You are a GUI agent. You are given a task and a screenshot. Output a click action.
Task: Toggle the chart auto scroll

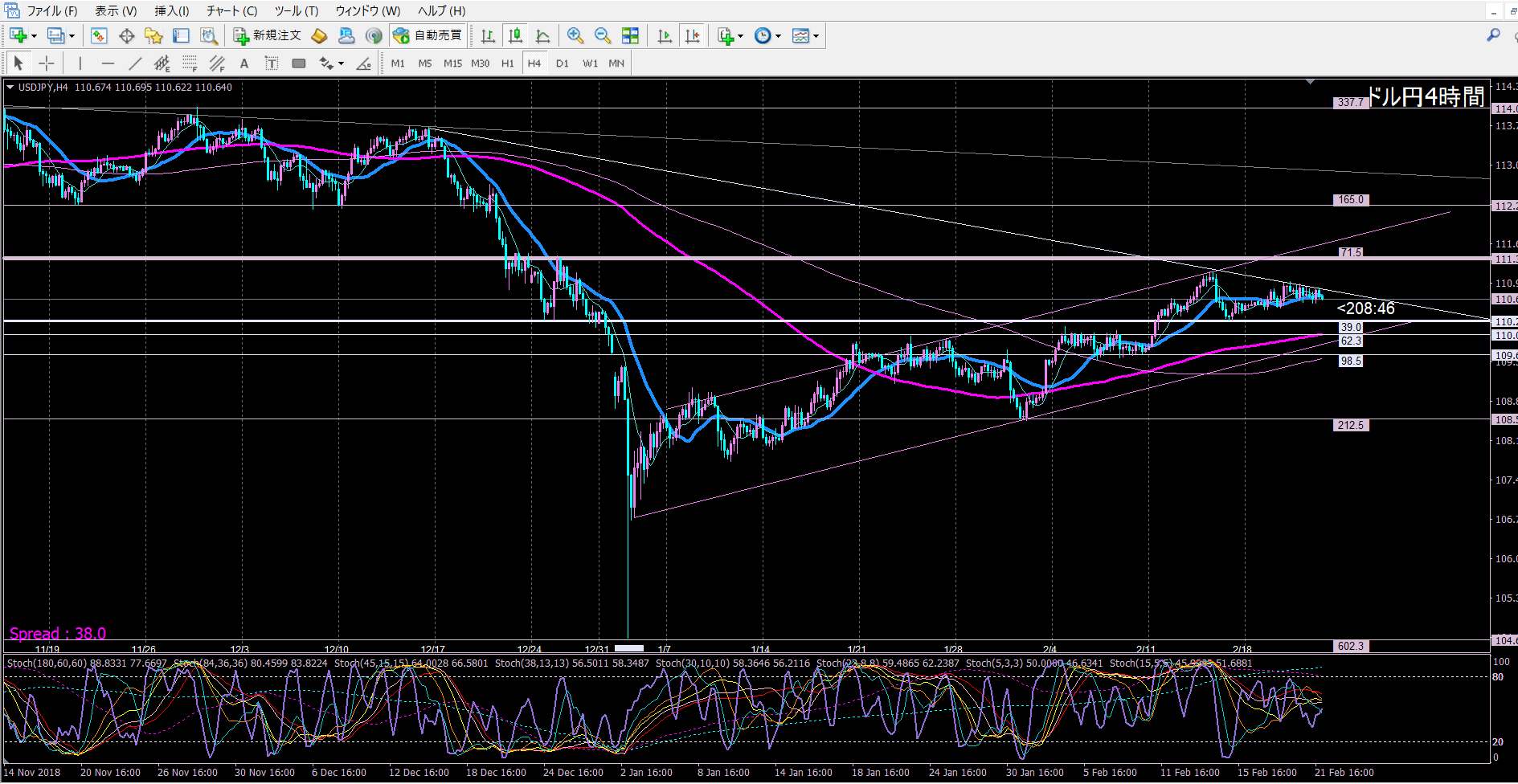point(665,35)
